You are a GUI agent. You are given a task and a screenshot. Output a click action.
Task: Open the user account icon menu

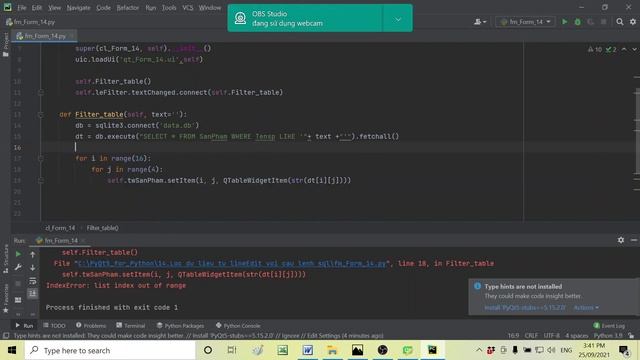480,22
